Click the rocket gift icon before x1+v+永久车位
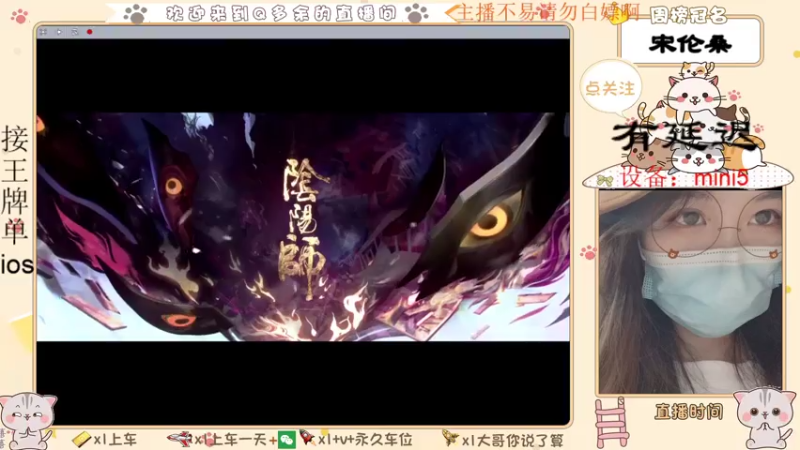Viewport: 800px width, 450px height. point(307,438)
